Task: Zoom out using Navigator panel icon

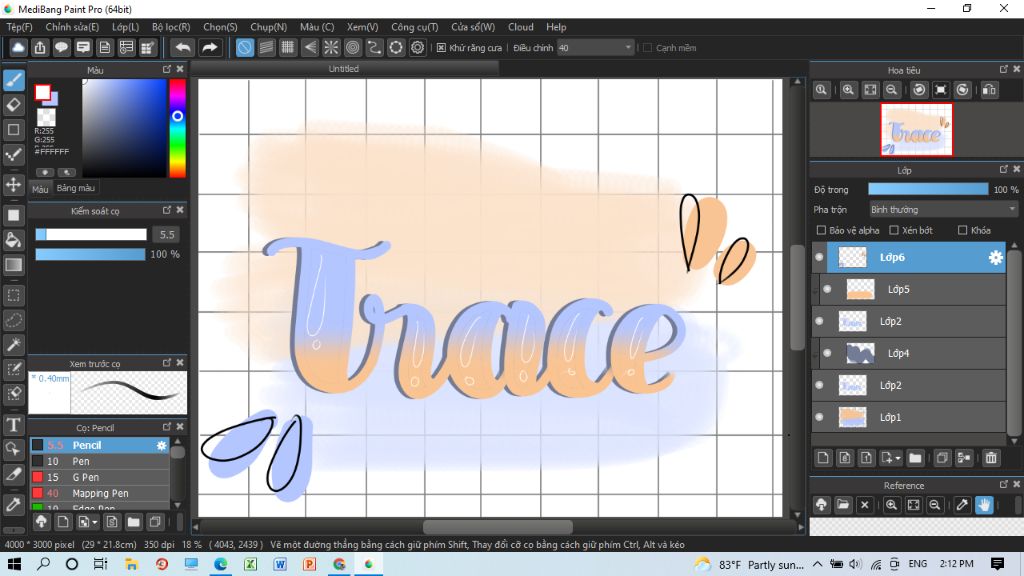Action: (x=891, y=89)
